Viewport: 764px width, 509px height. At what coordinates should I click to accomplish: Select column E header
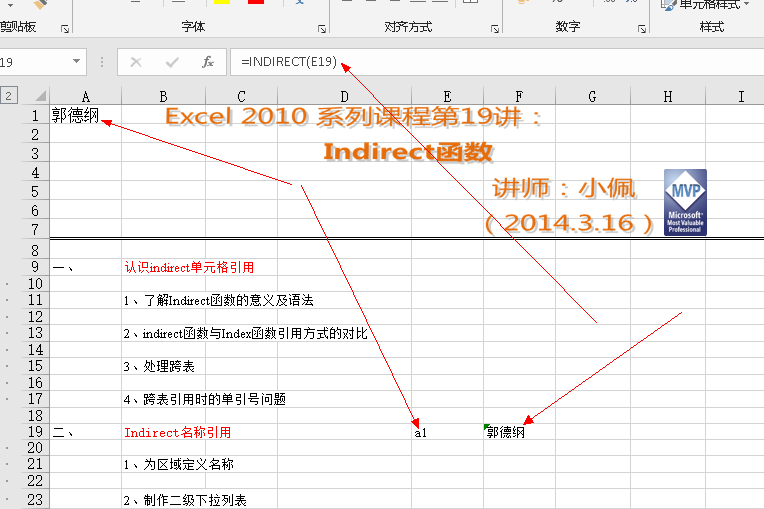pos(447,96)
